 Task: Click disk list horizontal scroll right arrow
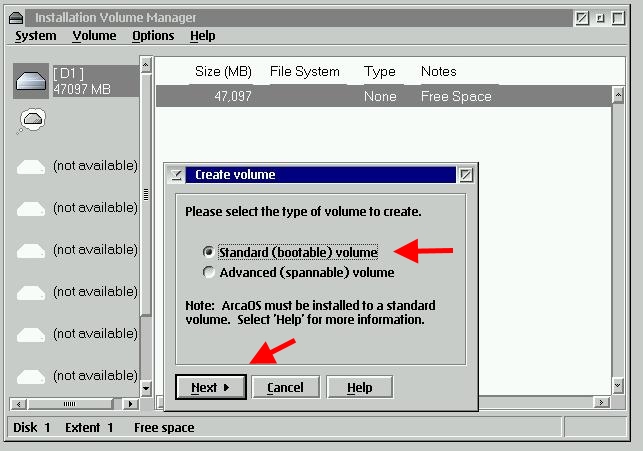pos(131,404)
